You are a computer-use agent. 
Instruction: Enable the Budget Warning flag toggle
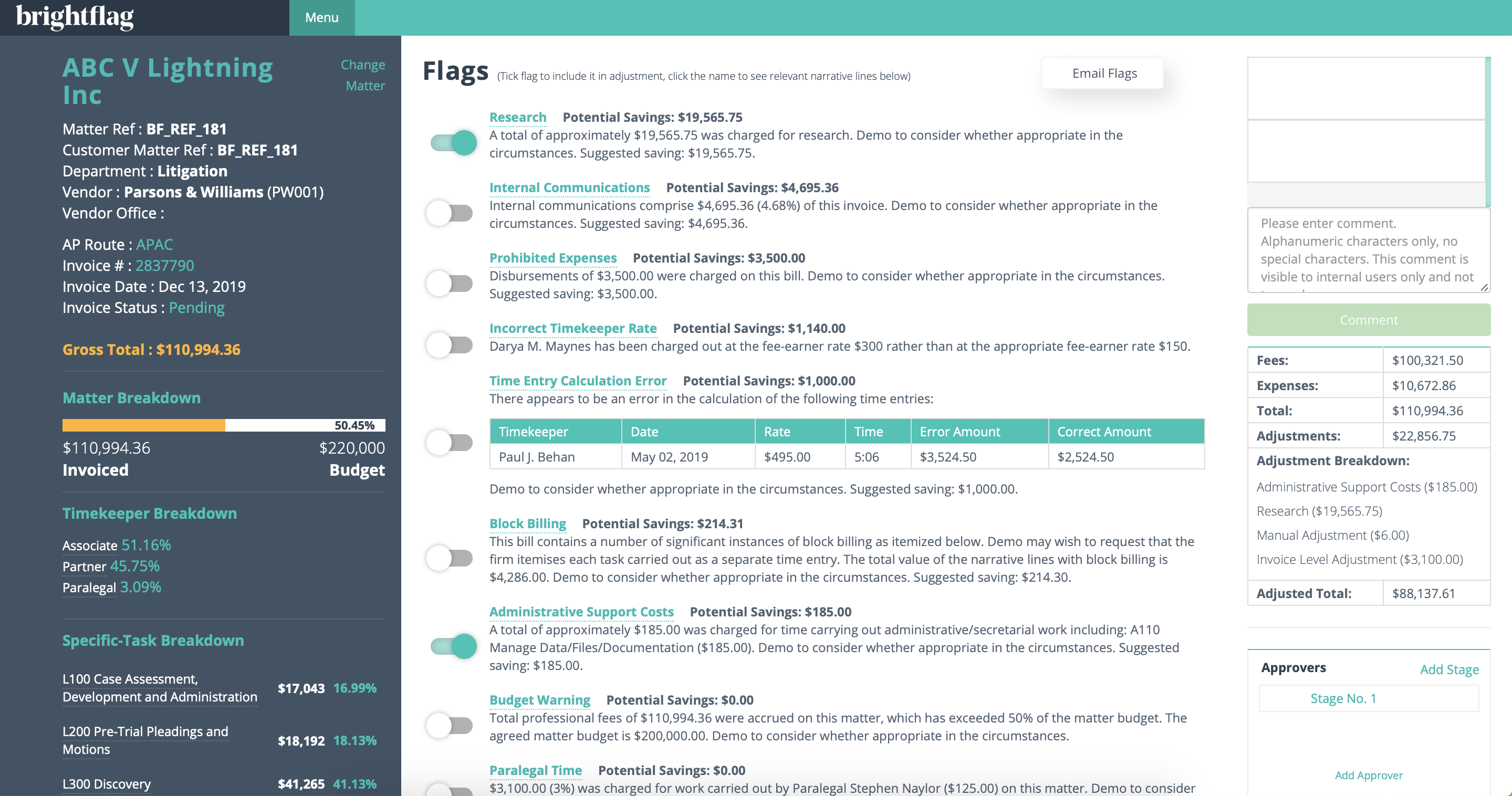coord(450,725)
